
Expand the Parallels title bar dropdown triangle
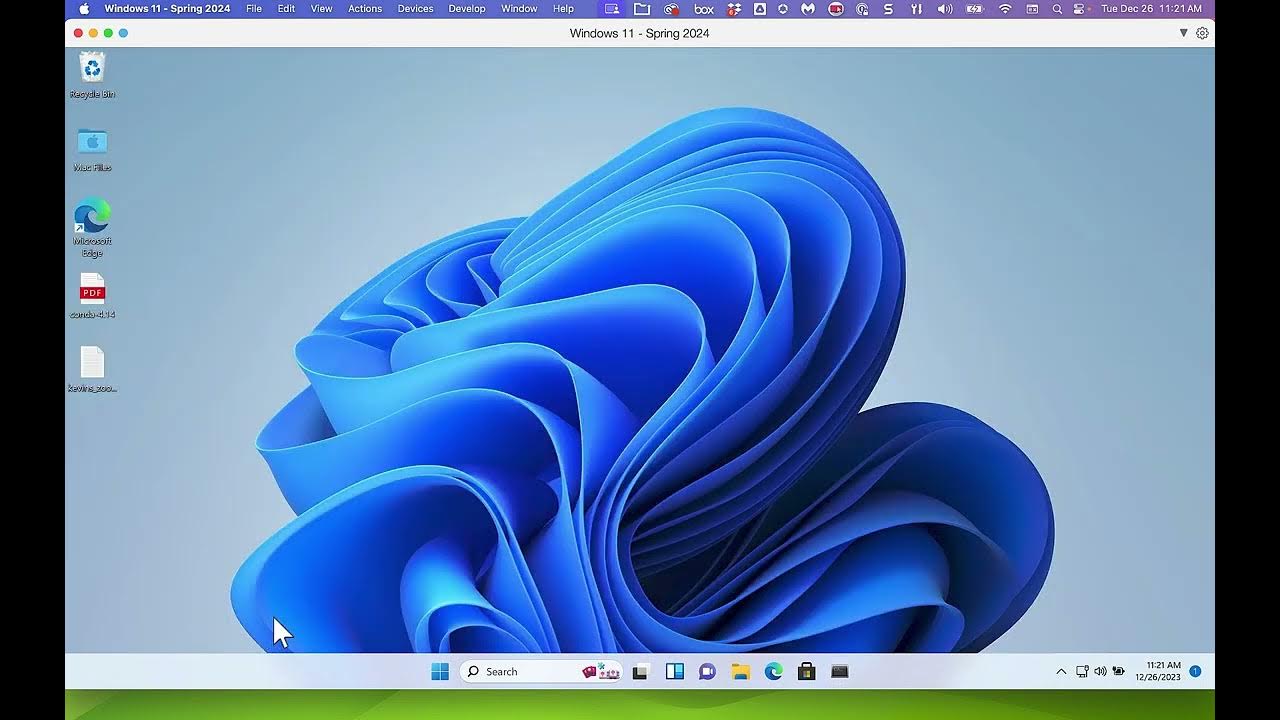[x=1184, y=33]
